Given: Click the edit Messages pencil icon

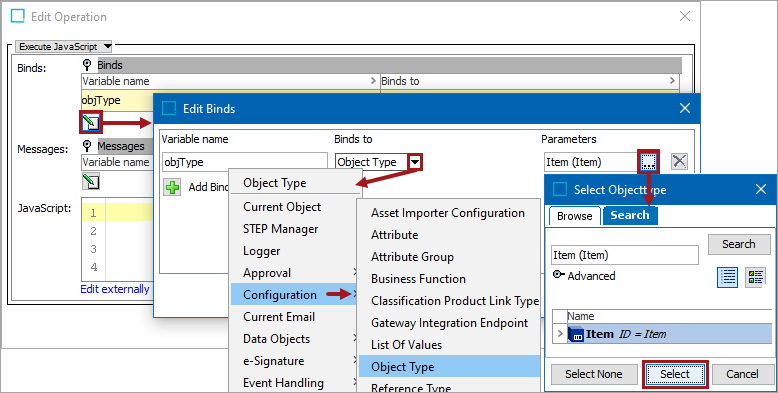Looking at the screenshot, I should (x=91, y=181).
